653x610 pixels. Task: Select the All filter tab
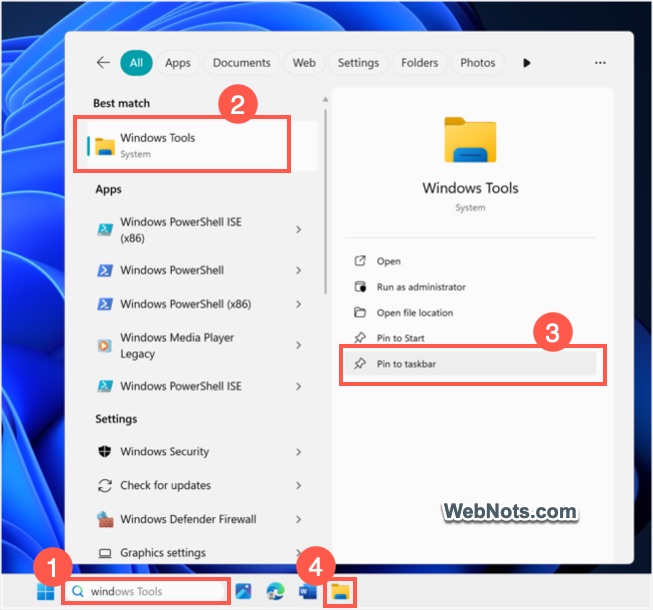[136, 63]
